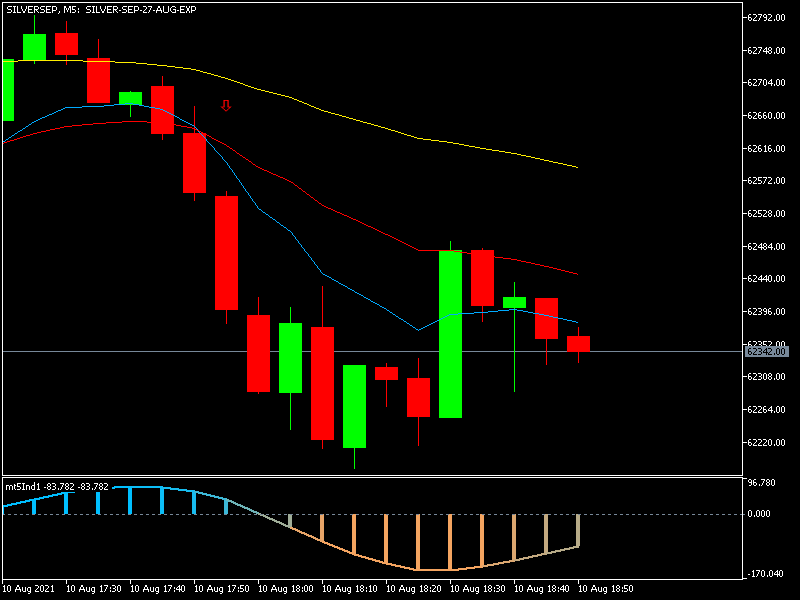Viewport: 800px width, 600px height.
Task: Click the mt5Ind1 indicator label
Action: tap(22, 487)
